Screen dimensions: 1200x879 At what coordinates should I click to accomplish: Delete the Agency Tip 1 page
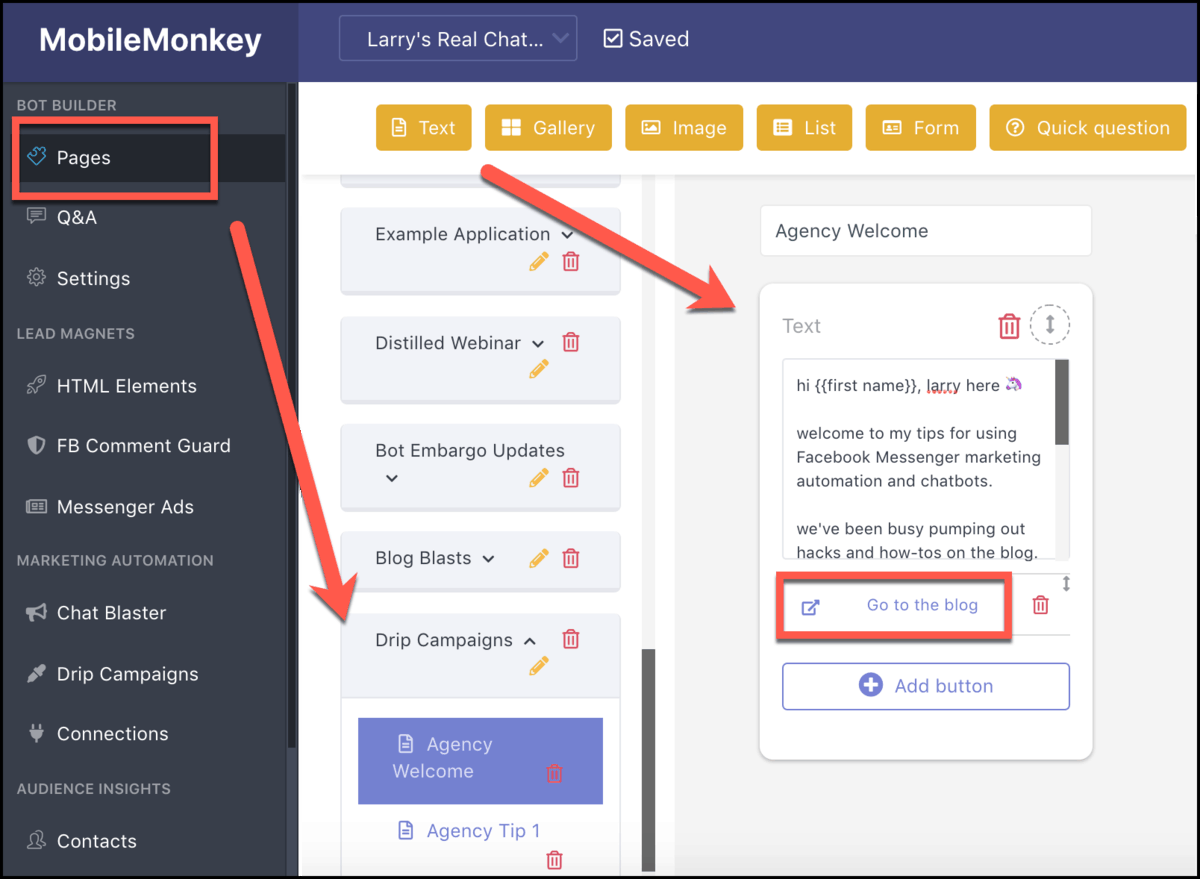coord(555,859)
